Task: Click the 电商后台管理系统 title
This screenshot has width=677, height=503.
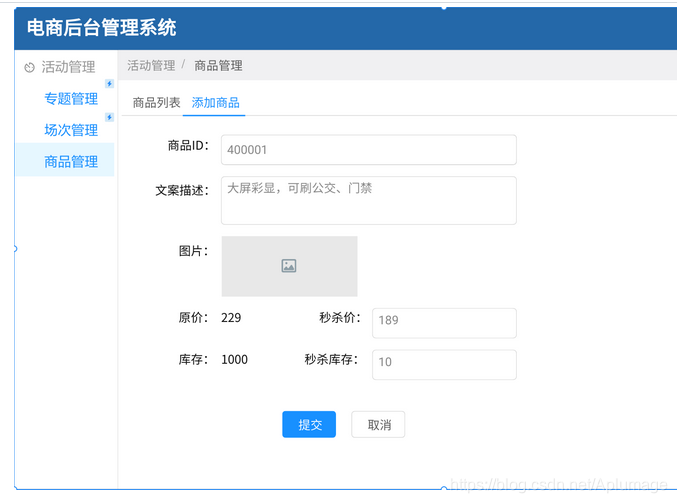Action: point(101,28)
